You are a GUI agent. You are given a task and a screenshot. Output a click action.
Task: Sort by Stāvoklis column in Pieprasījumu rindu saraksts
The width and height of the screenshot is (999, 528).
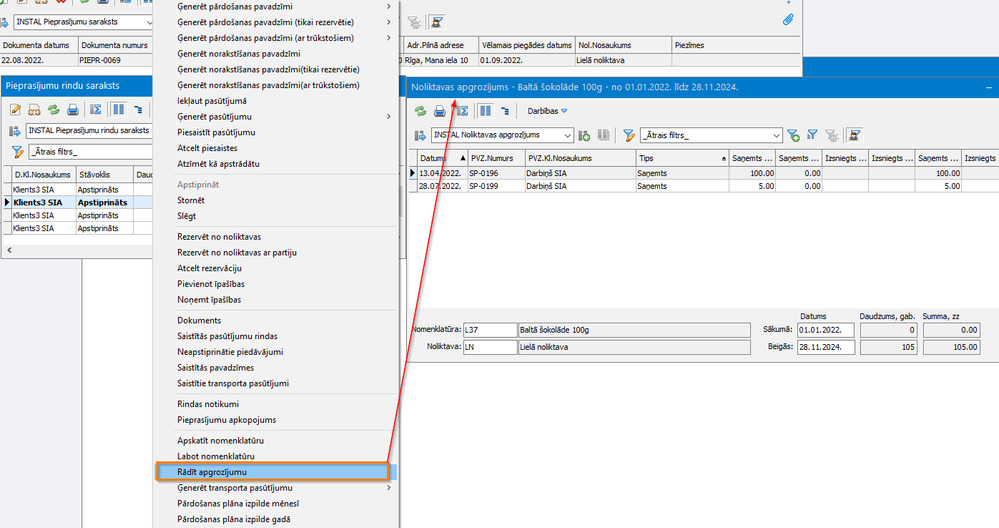104,175
